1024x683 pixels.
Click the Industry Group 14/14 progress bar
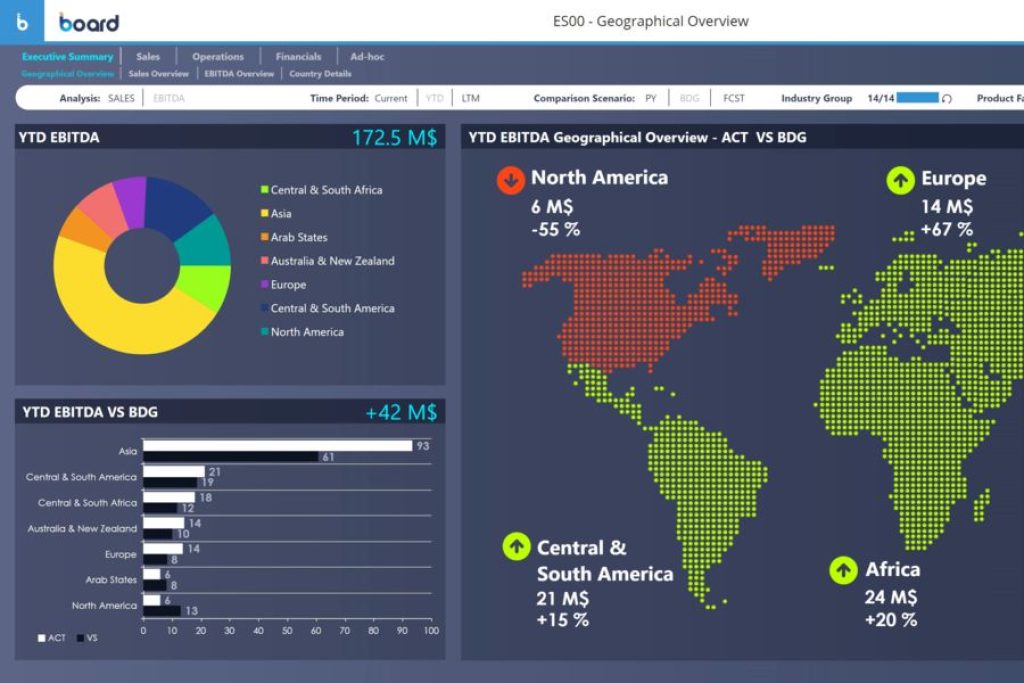point(917,98)
